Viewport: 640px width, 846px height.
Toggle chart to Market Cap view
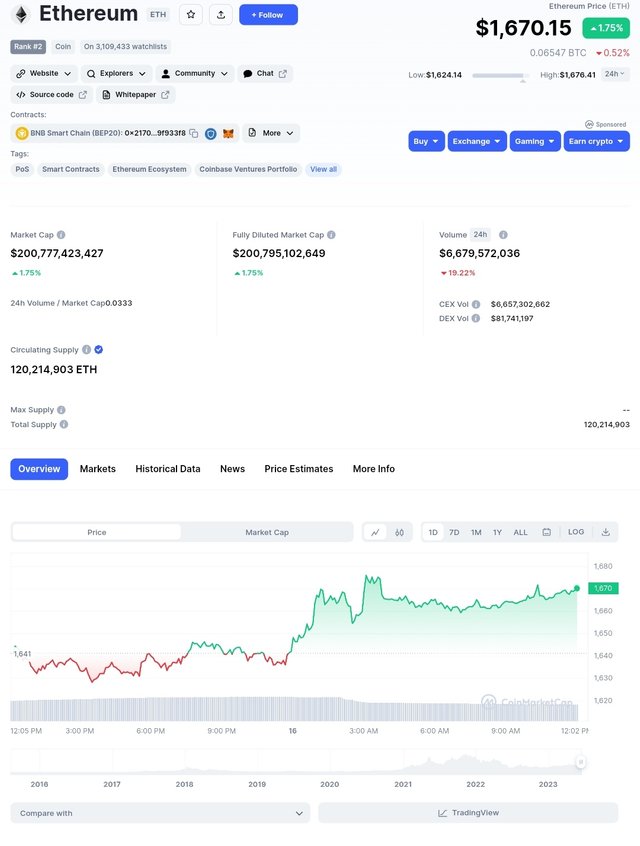267,532
